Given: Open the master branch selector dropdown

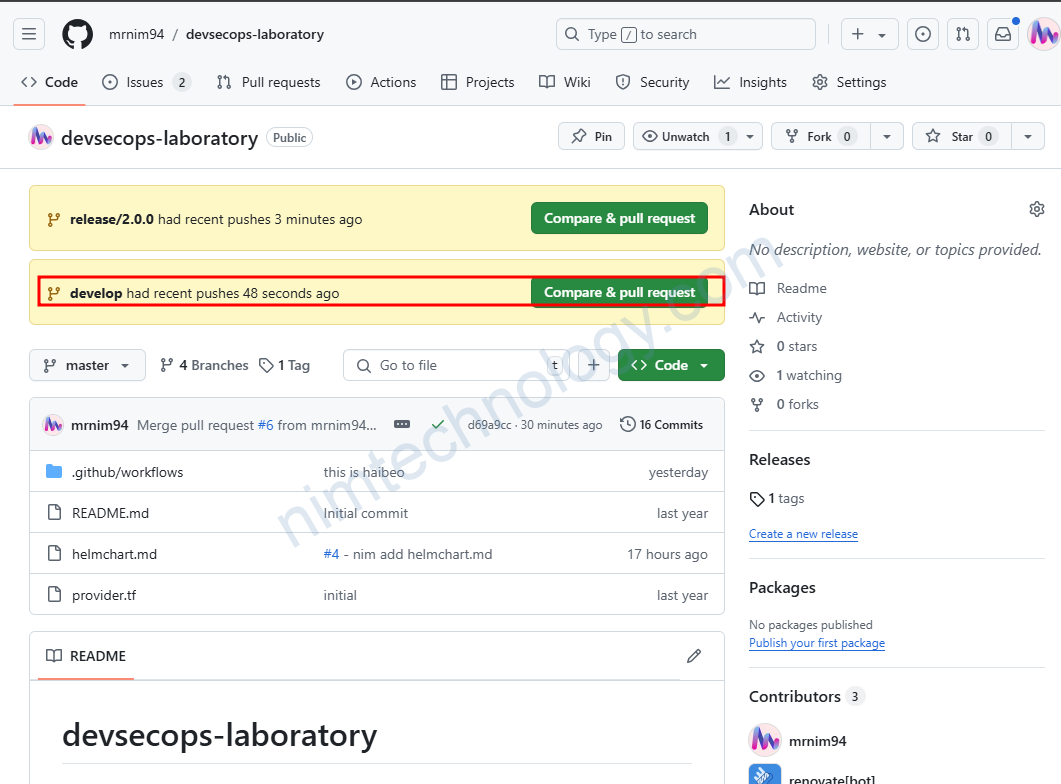Looking at the screenshot, I should 87,365.
